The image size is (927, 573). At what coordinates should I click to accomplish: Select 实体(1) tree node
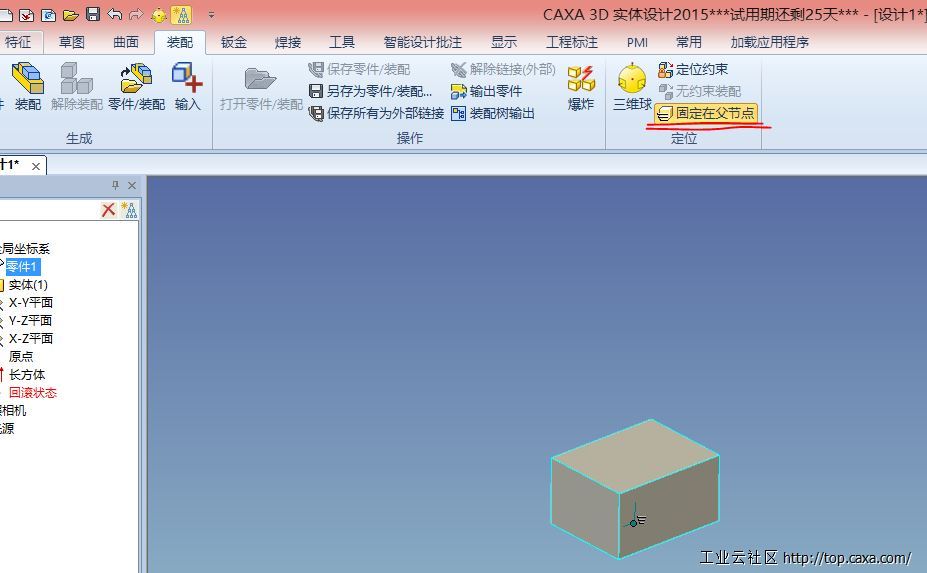tap(28, 284)
